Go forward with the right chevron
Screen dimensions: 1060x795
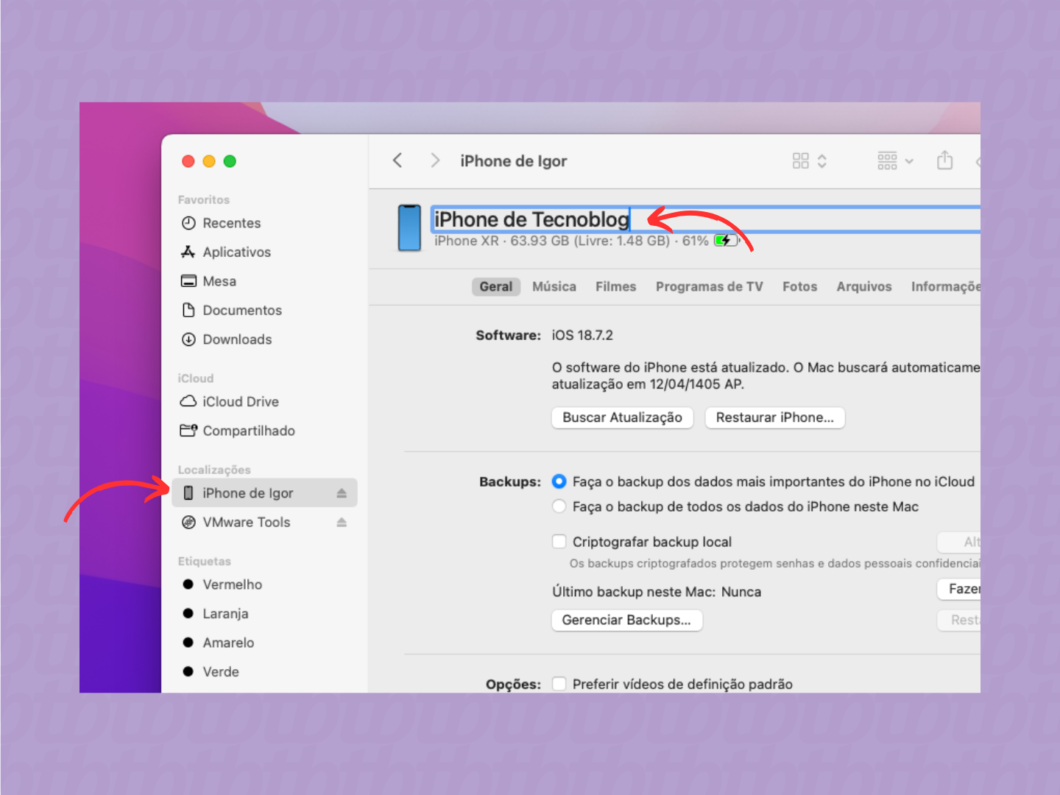[x=435, y=160]
